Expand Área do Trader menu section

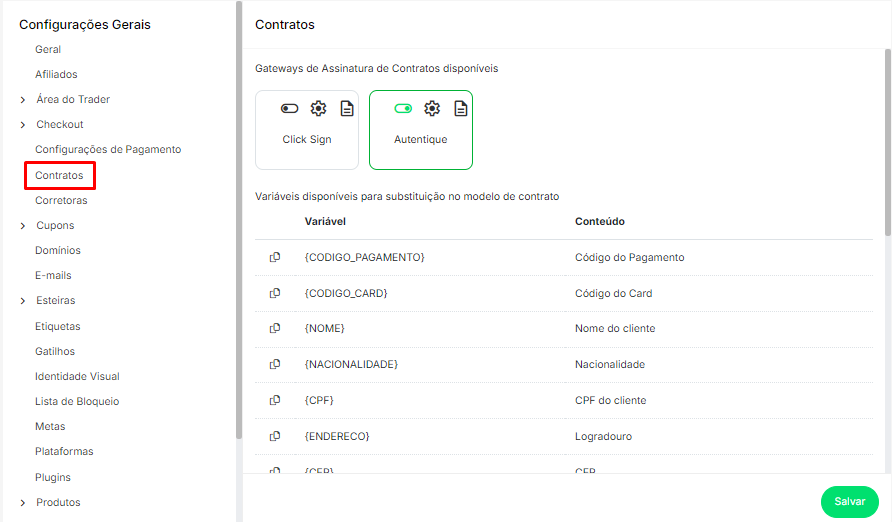tap(23, 100)
